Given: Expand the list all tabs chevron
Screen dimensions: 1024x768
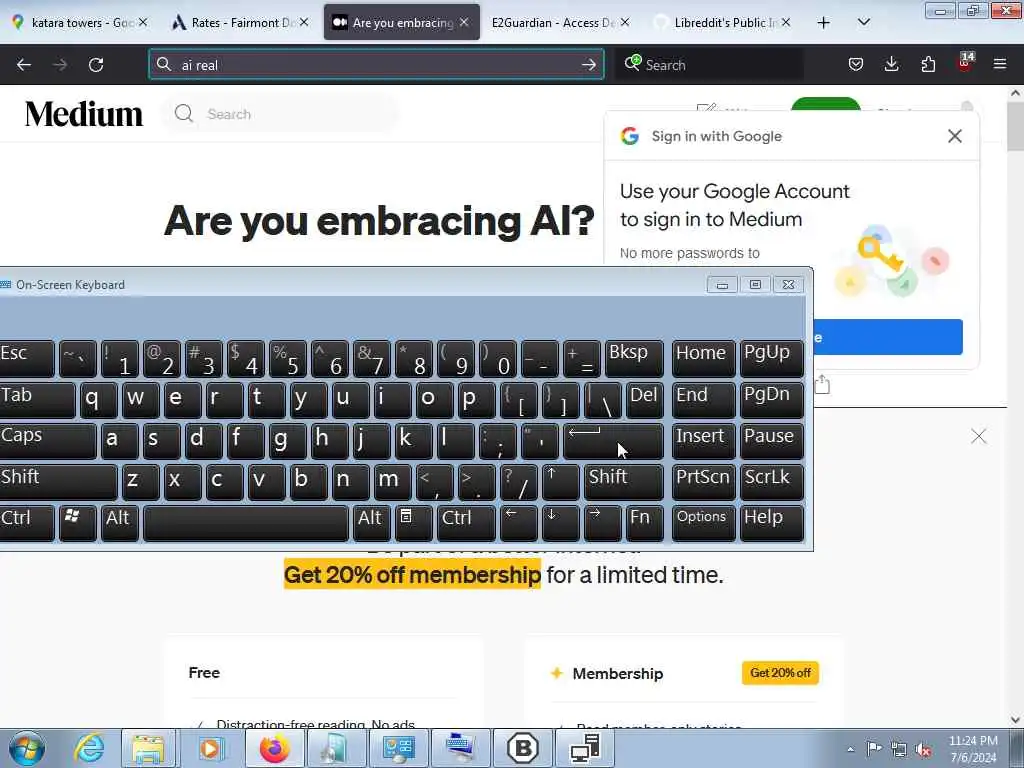Looking at the screenshot, I should (863, 22).
